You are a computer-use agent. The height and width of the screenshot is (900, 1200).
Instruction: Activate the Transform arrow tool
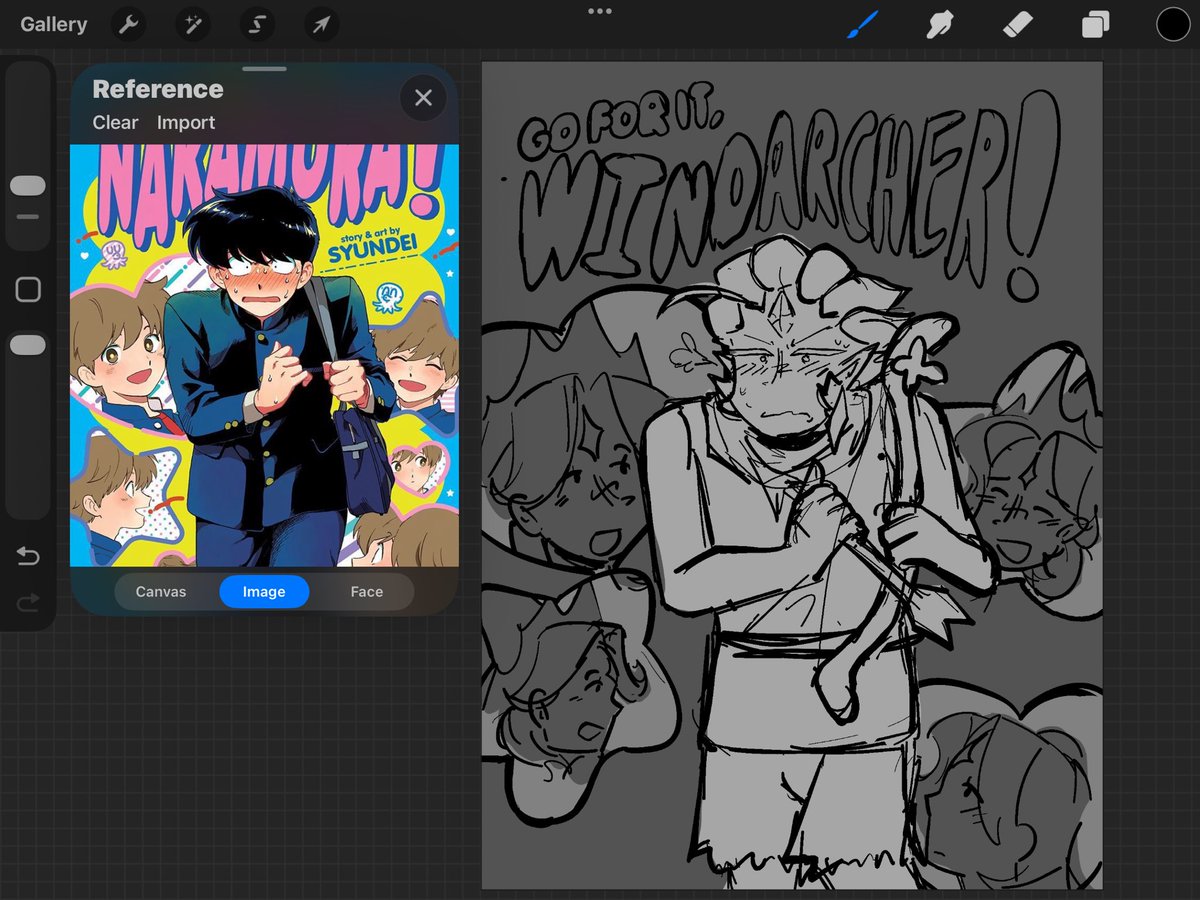321,24
